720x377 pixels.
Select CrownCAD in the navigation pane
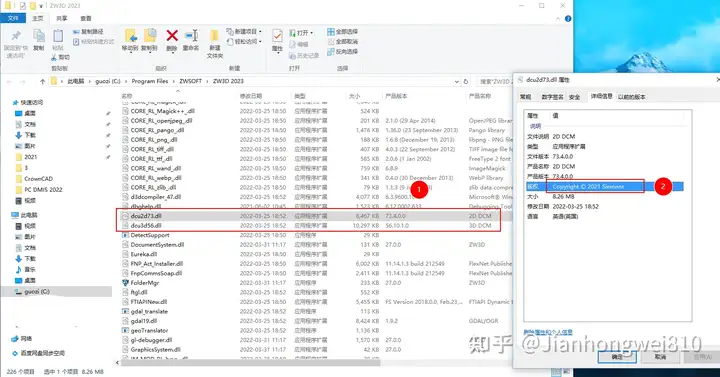click(x=39, y=179)
